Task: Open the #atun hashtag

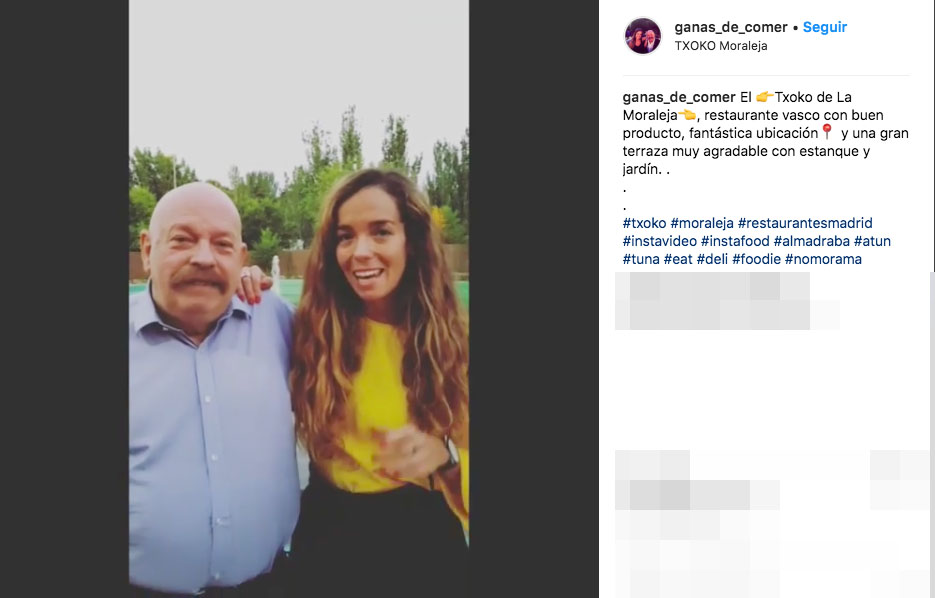Action: click(x=872, y=241)
